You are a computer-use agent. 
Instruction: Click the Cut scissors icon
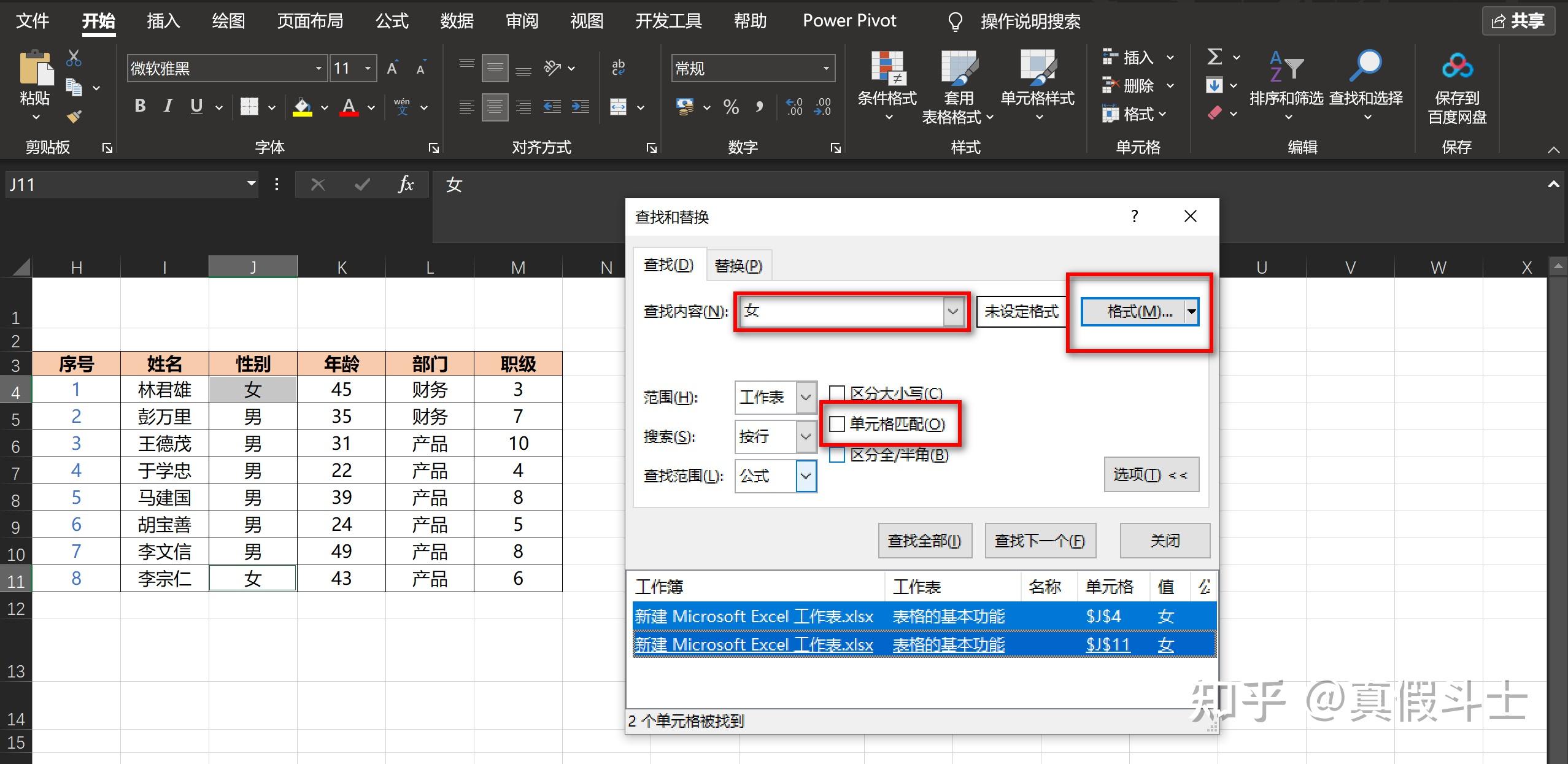[x=74, y=58]
